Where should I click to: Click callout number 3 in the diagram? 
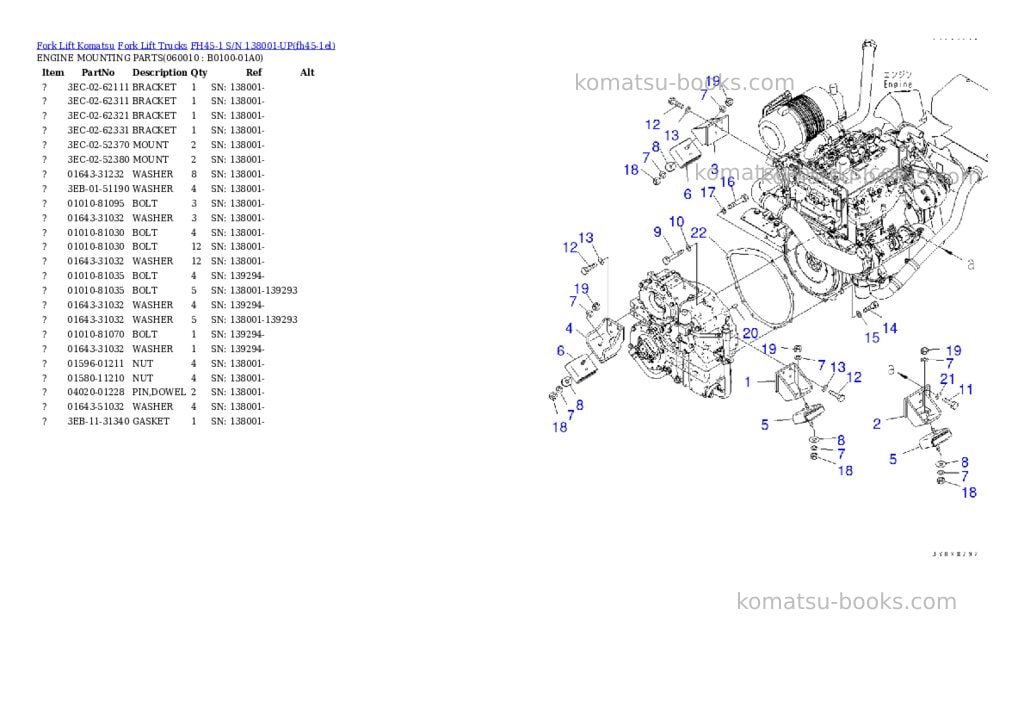[714, 170]
